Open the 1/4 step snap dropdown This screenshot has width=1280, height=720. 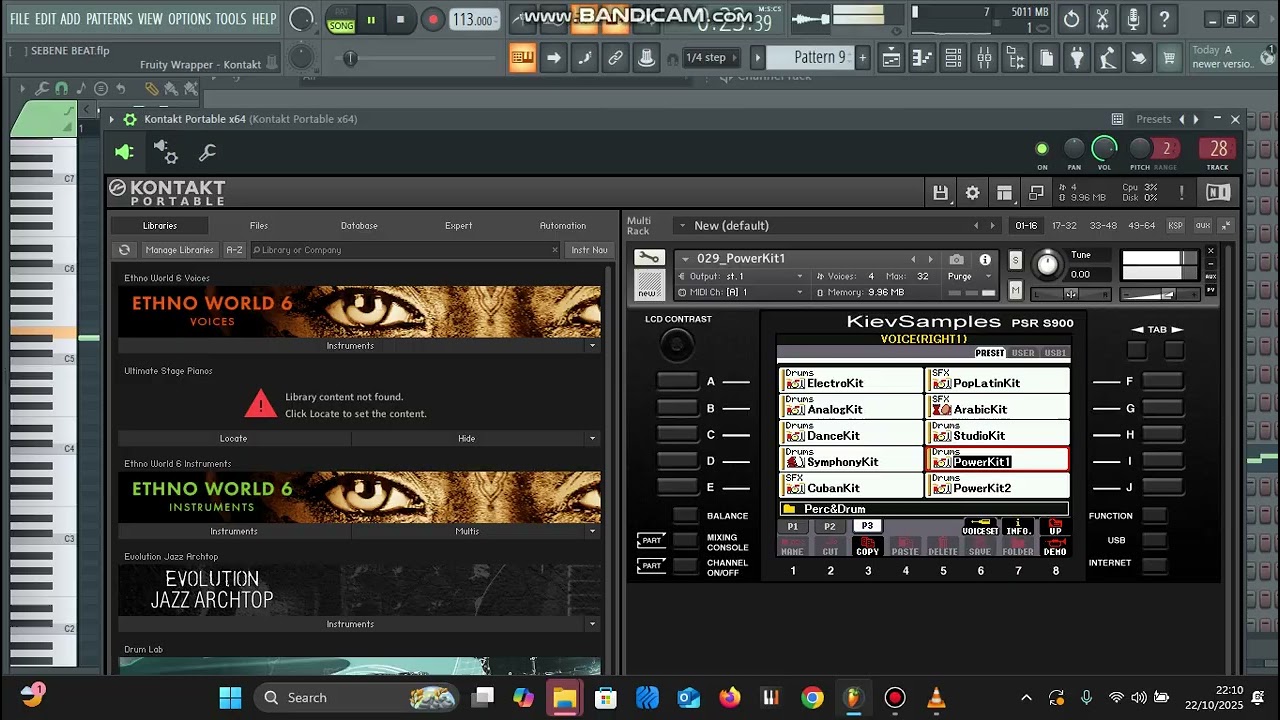coord(711,58)
